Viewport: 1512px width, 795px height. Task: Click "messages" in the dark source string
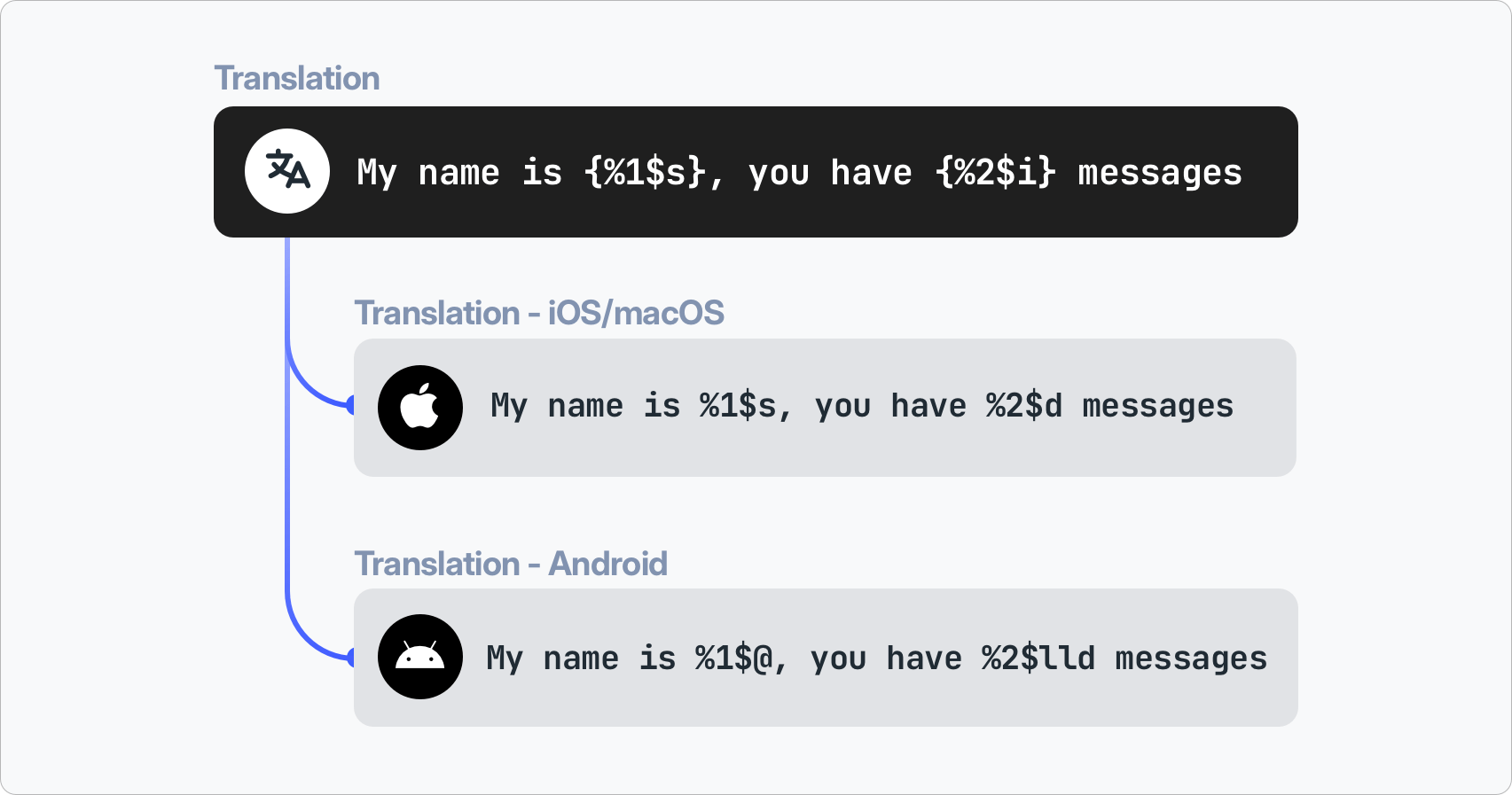1159,173
